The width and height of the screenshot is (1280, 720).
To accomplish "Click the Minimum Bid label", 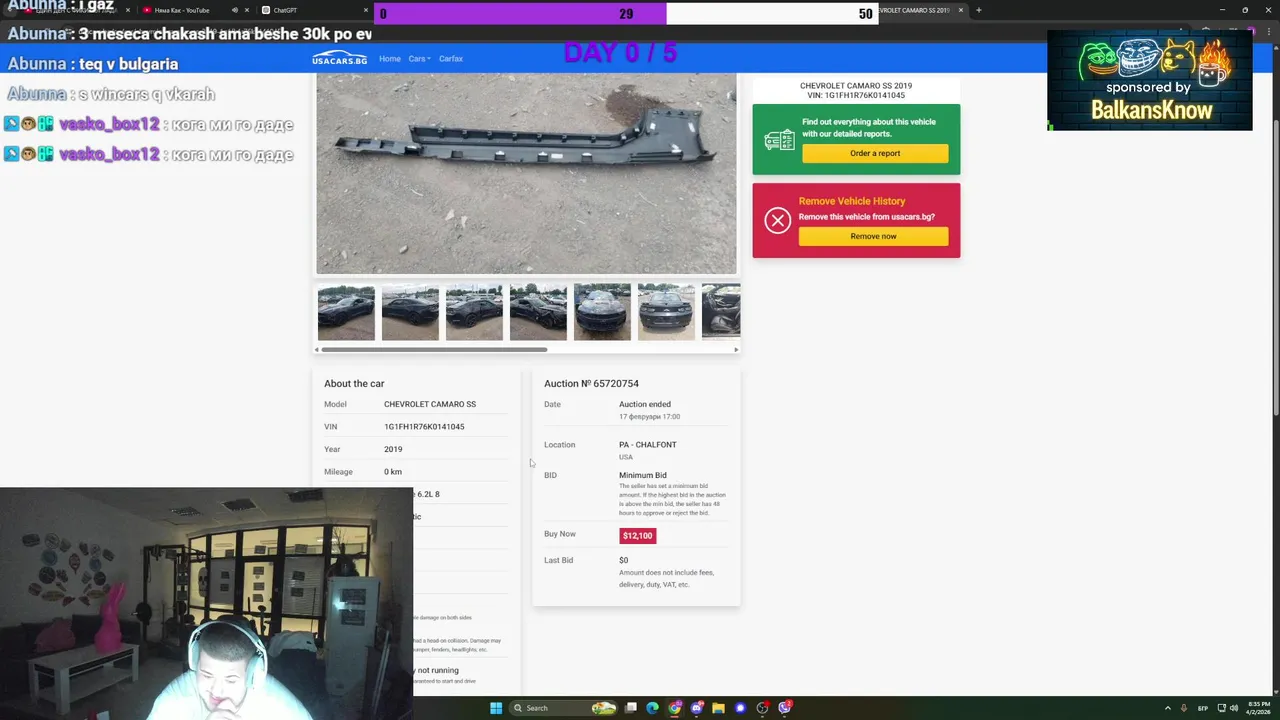I will [x=642, y=475].
